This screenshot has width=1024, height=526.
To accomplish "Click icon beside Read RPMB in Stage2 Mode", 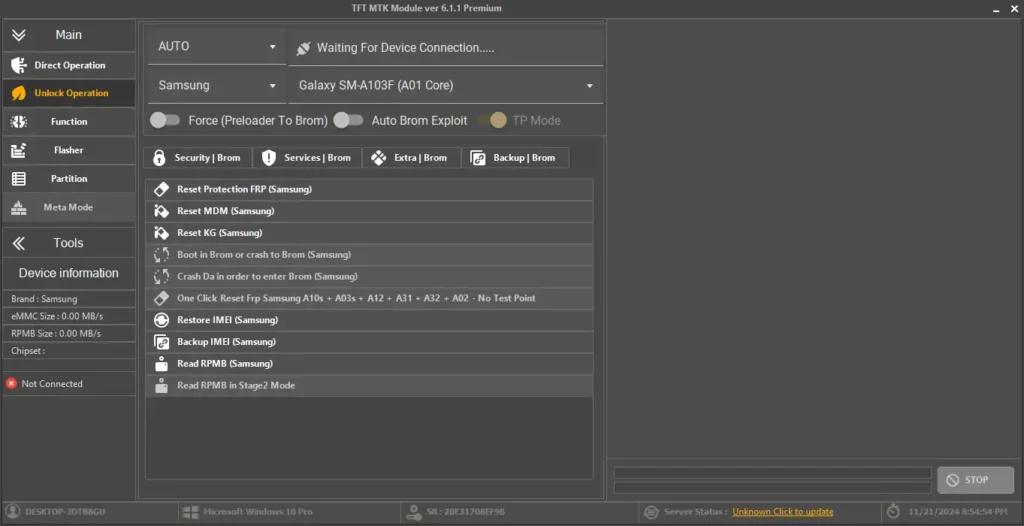I will 161,386.
